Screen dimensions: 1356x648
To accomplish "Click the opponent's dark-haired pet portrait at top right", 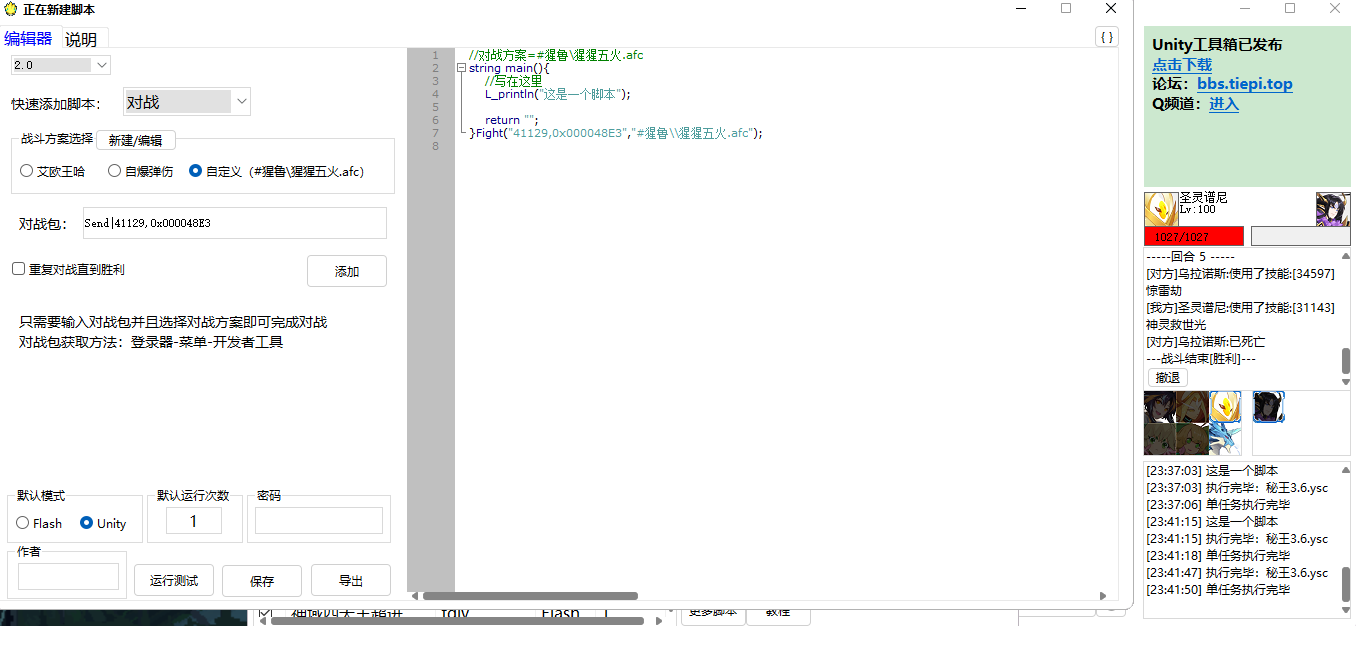I will pyautogui.click(x=1332, y=209).
